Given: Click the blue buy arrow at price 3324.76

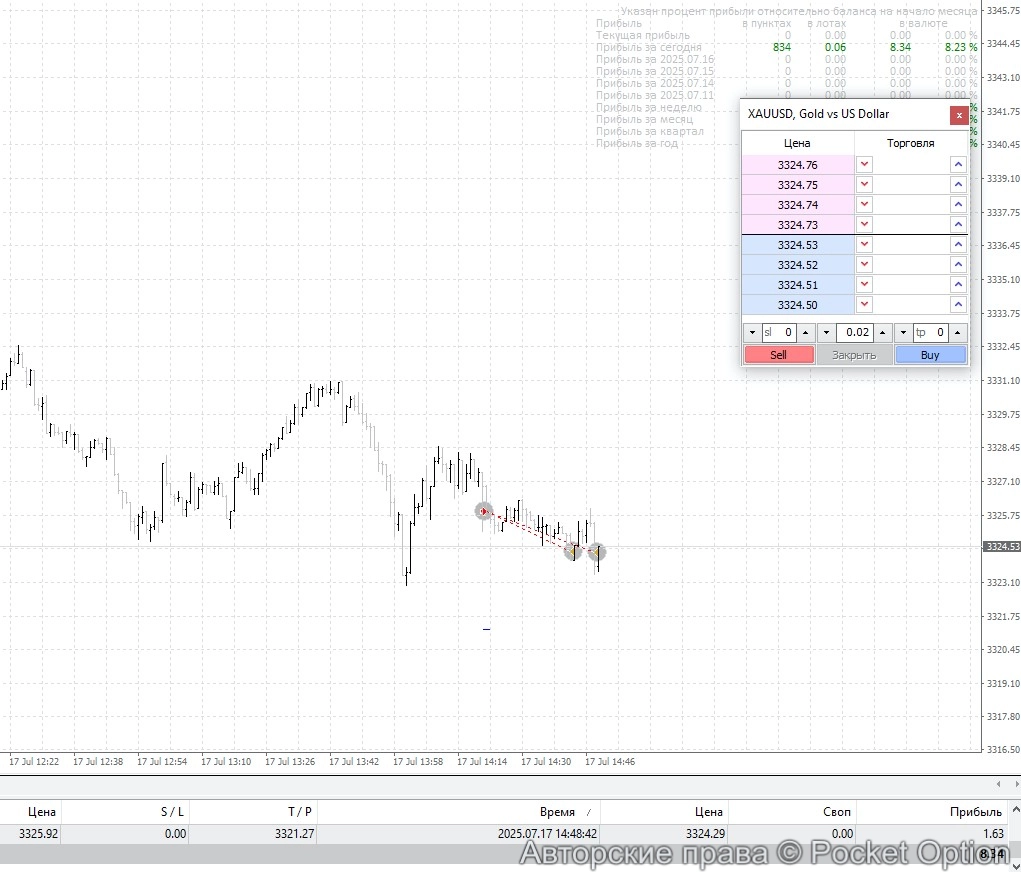Looking at the screenshot, I should point(958,165).
